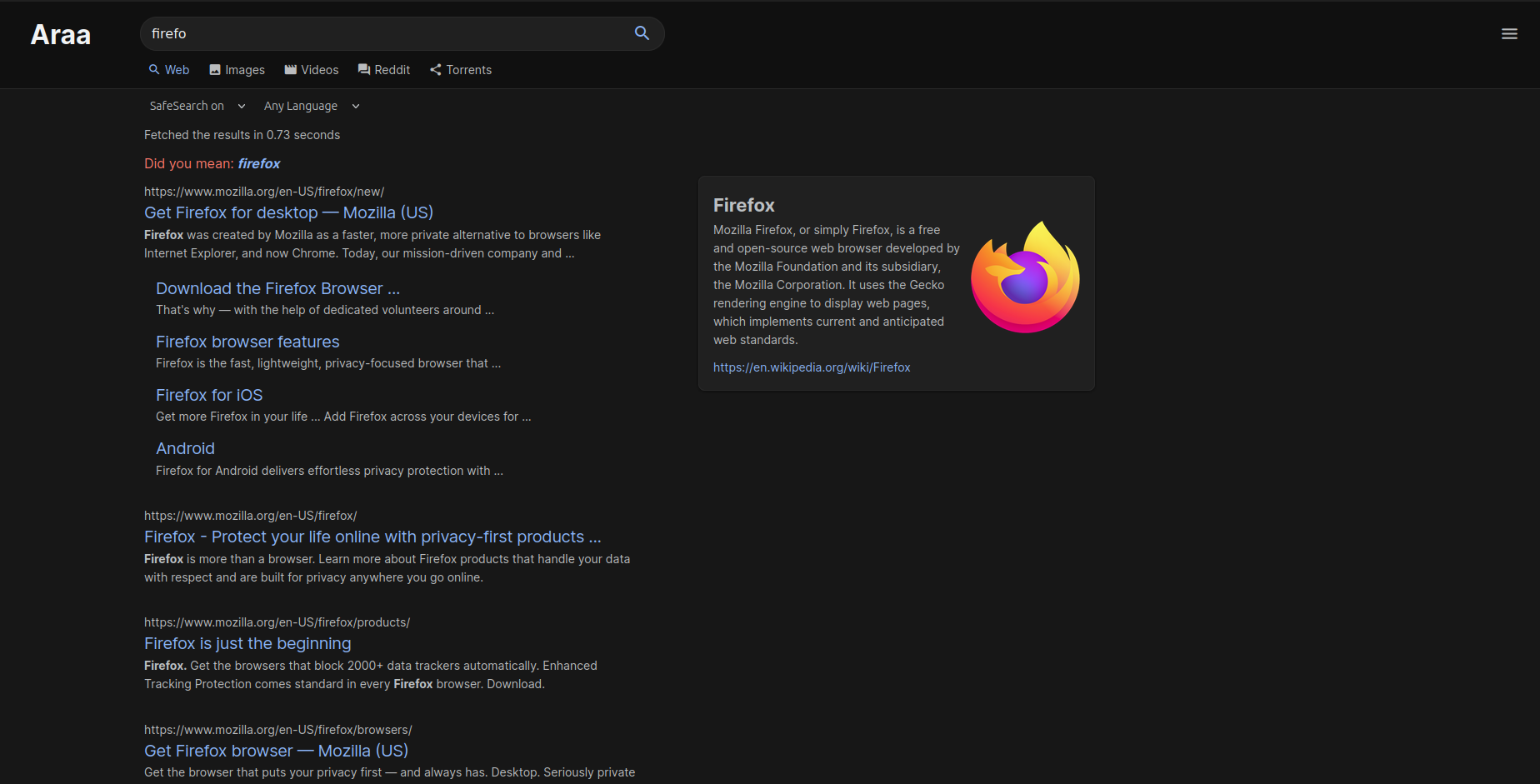This screenshot has width=1540, height=784.
Task: Click the Fetched the results in 0.73 seconds text
Action: pos(242,135)
